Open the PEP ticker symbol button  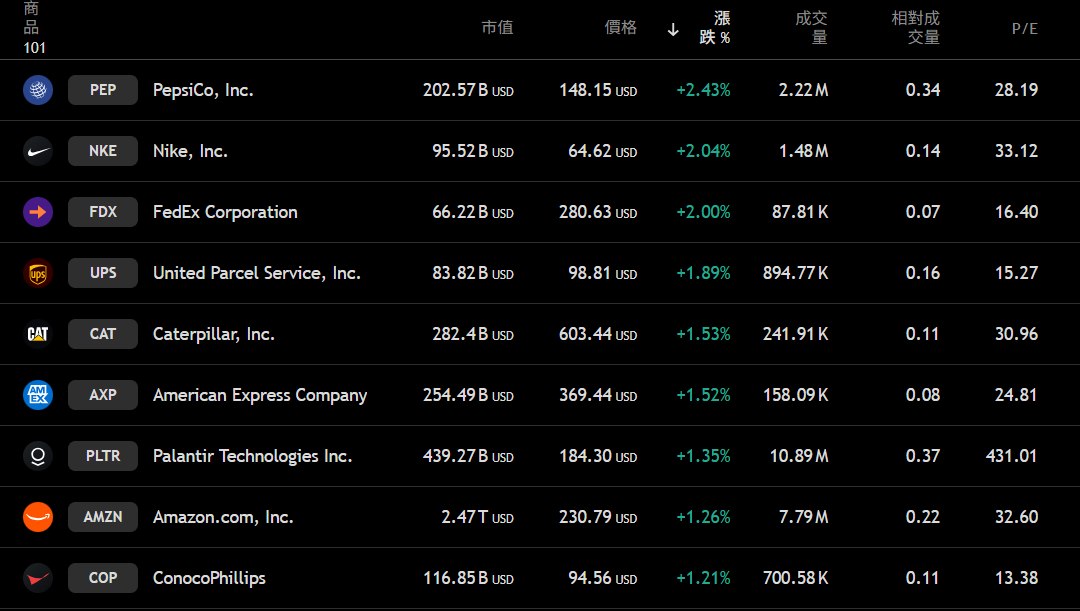click(103, 90)
